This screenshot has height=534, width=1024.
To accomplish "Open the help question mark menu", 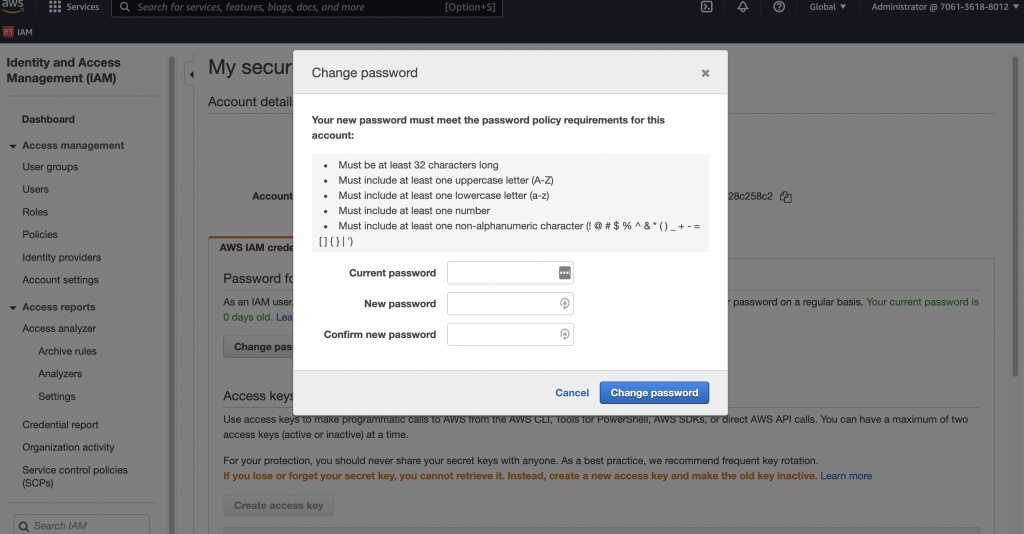I will [779, 7].
